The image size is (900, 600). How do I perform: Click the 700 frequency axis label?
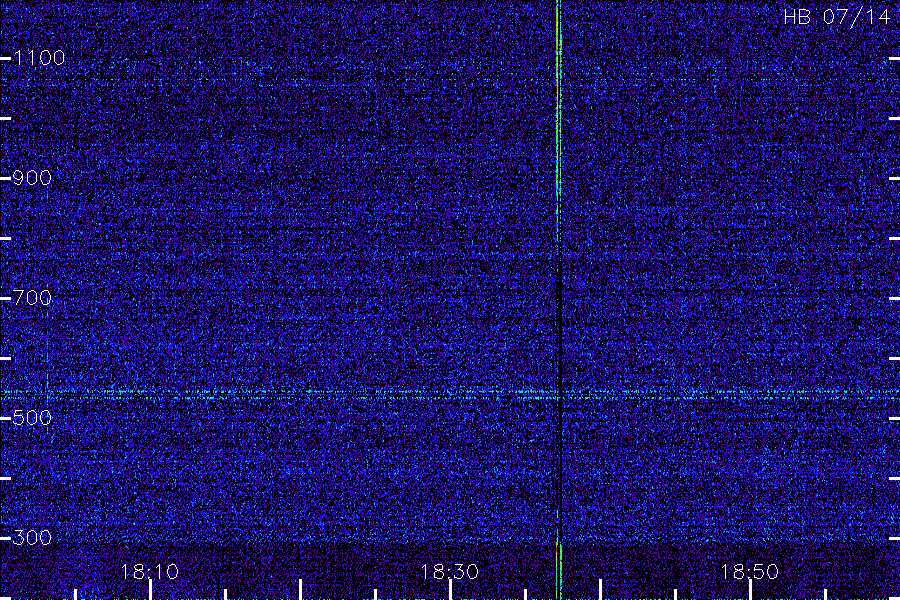32,297
